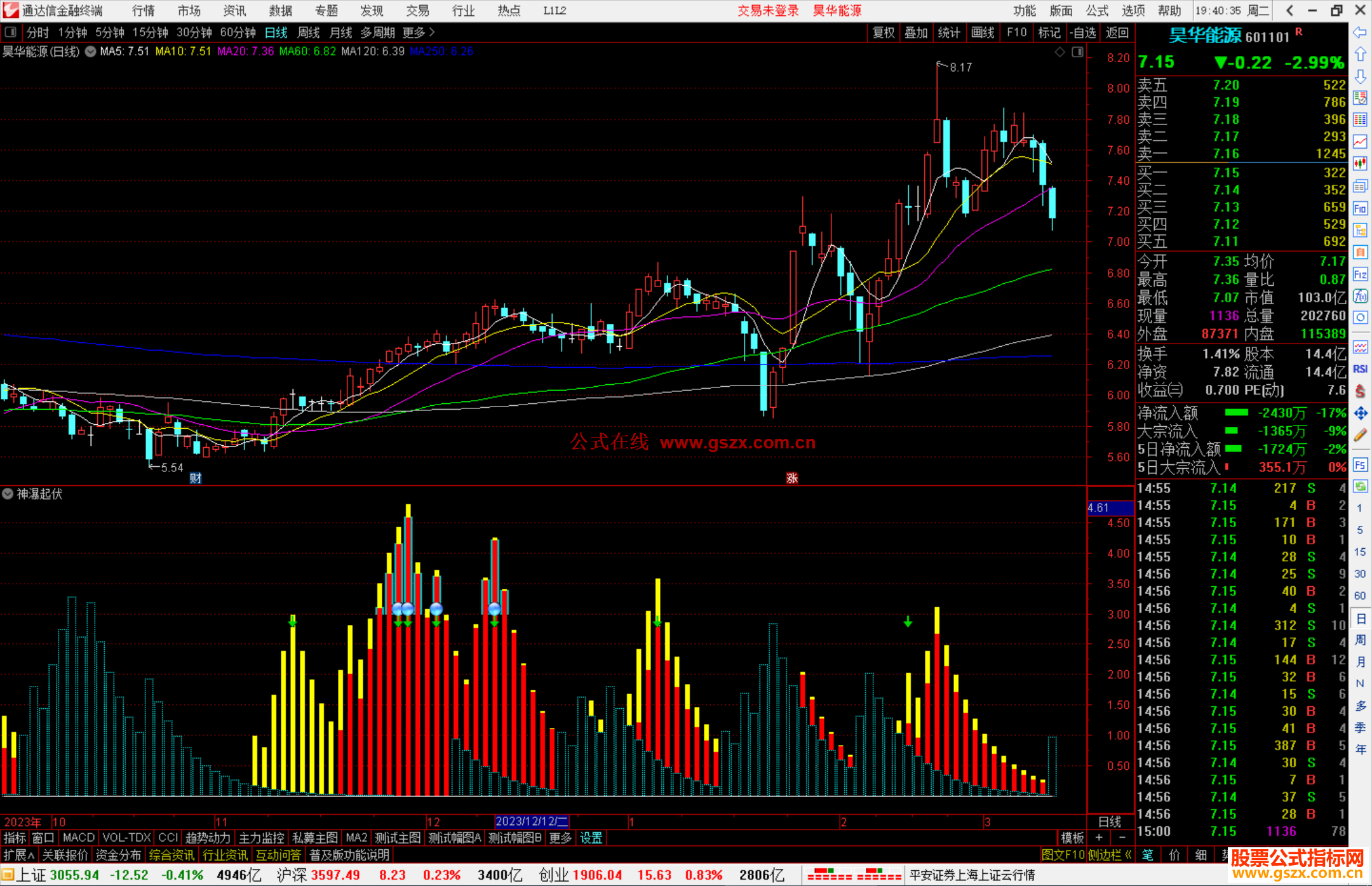
Task: Click the up arrow sidebar icon
Action: click(x=1360, y=55)
